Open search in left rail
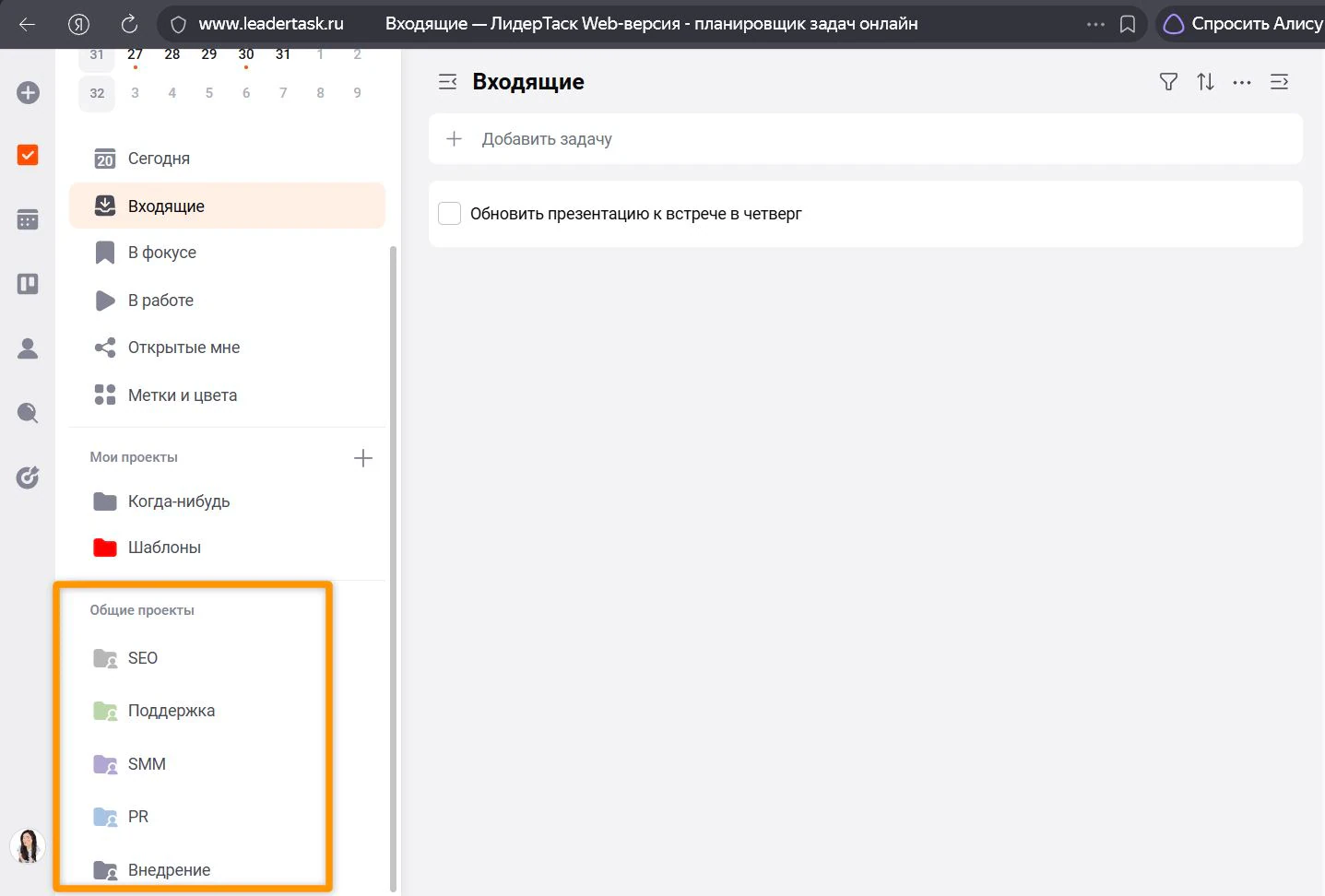Image resolution: width=1325 pixels, height=896 pixels. click(28, 413)
